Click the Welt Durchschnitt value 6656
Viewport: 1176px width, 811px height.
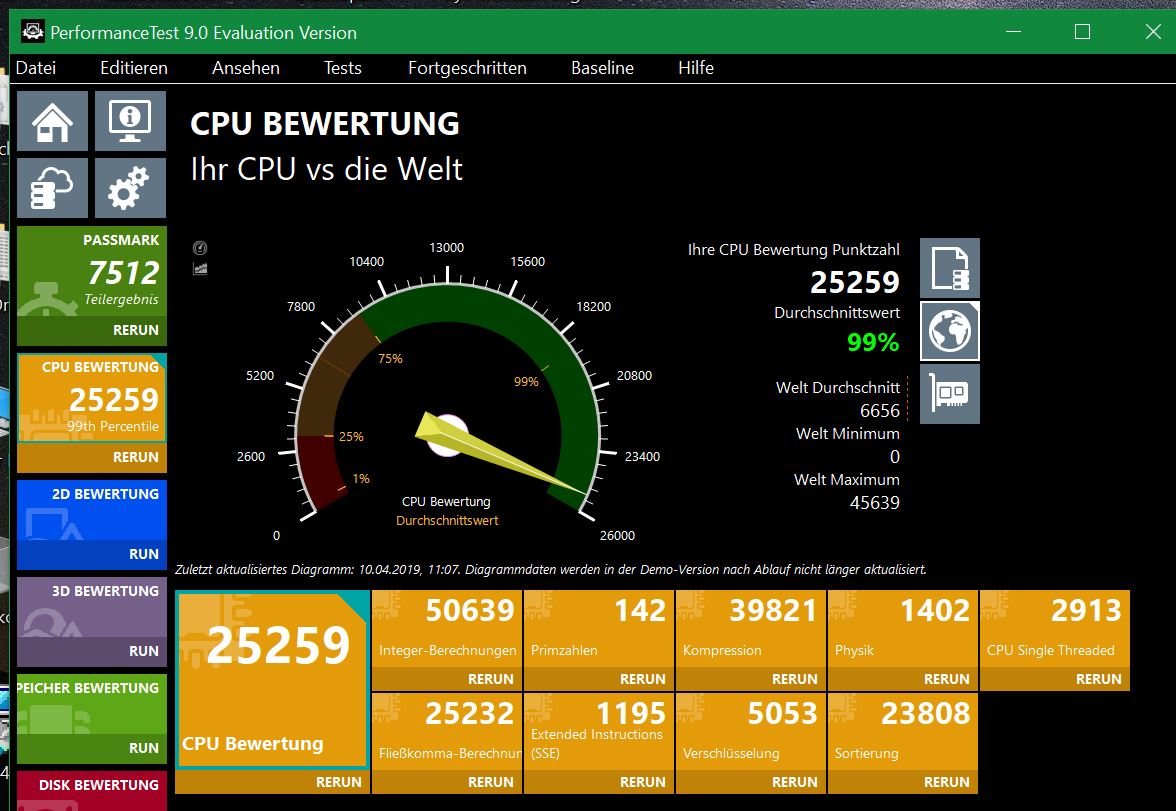(x=880, y=410)
